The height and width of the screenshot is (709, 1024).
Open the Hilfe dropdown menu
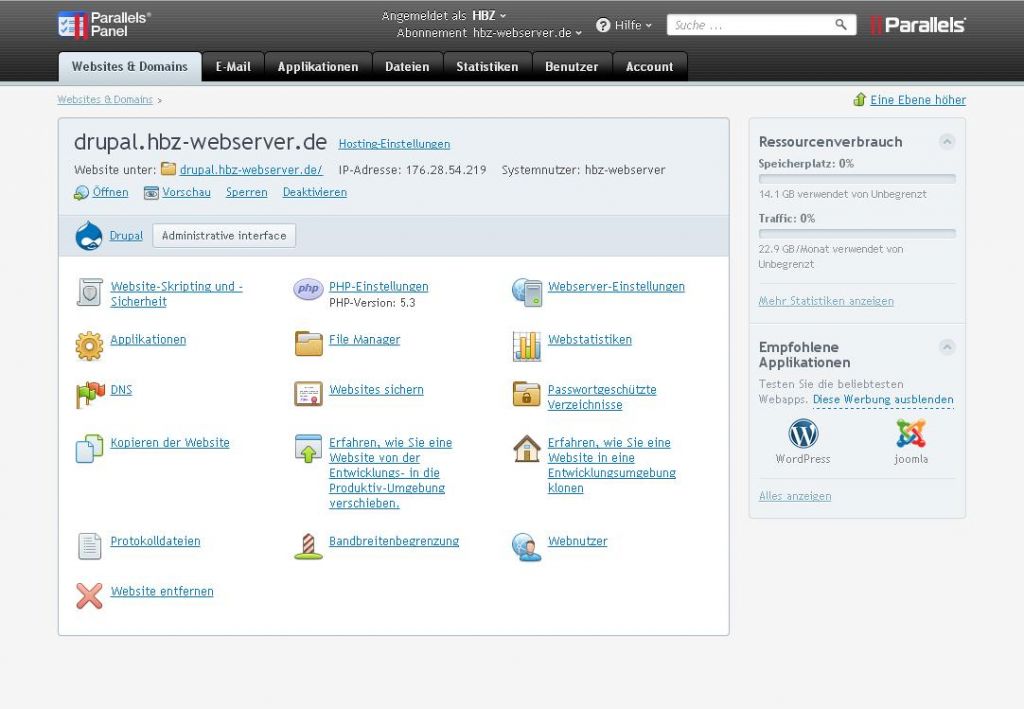pyautogui.click(x=625, y=25)
